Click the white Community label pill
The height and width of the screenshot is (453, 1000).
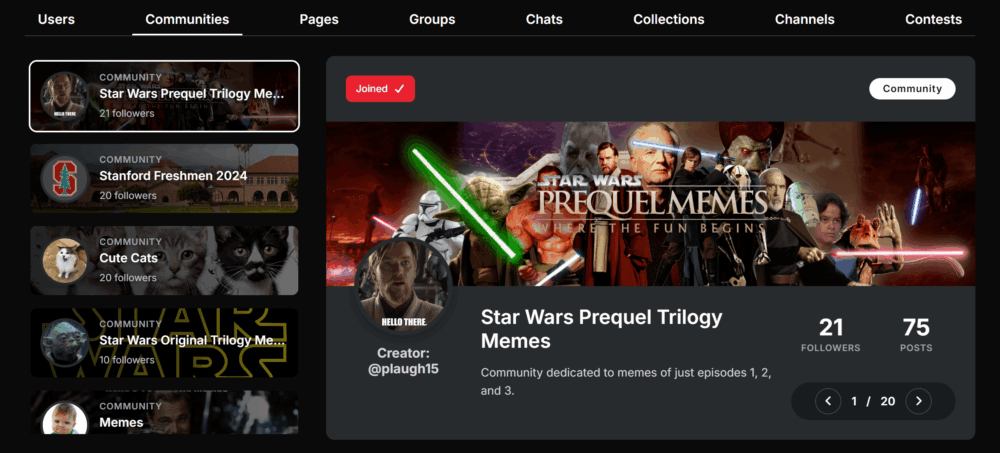[912, 89]
